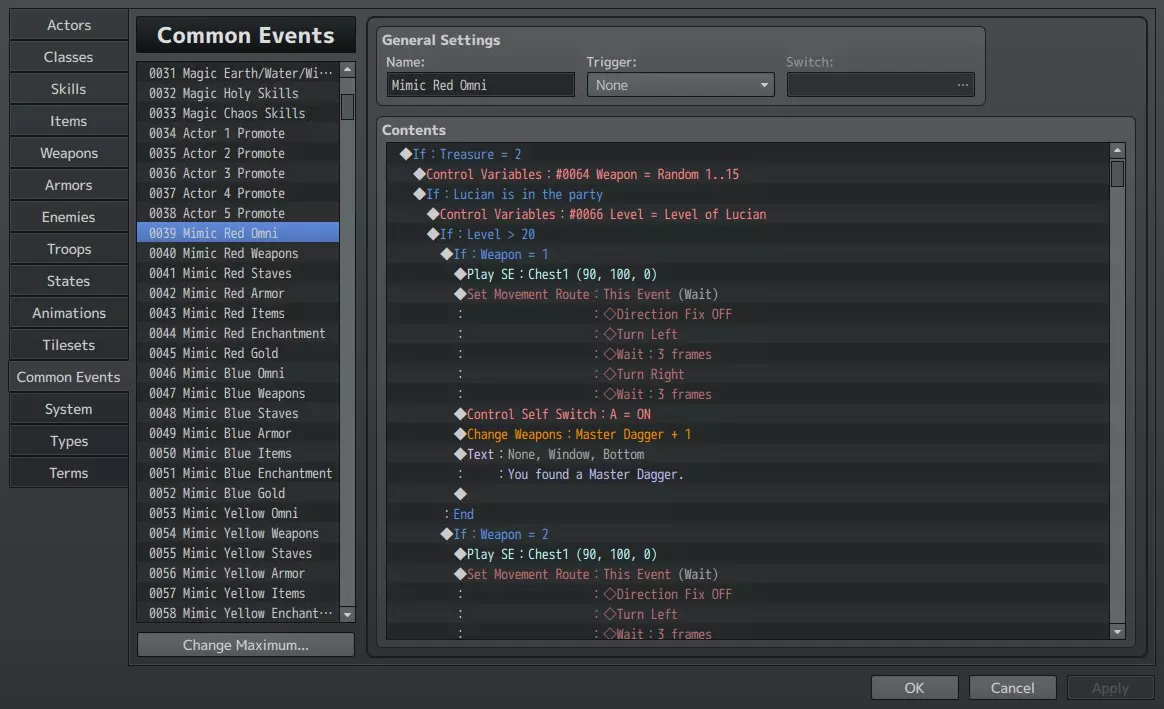Select the 'If : Weapon = 2' line

pyautogui.click(x=748, y=535)
